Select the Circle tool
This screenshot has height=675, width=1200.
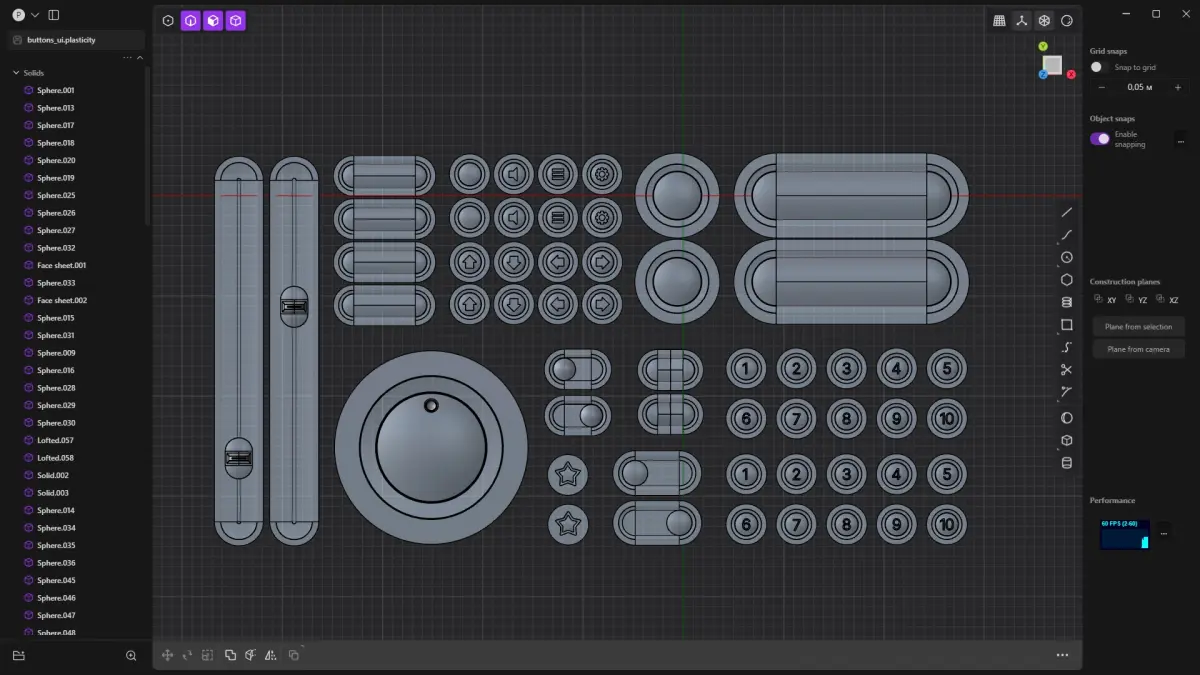pyautogui.click(x=1067, y=257)
